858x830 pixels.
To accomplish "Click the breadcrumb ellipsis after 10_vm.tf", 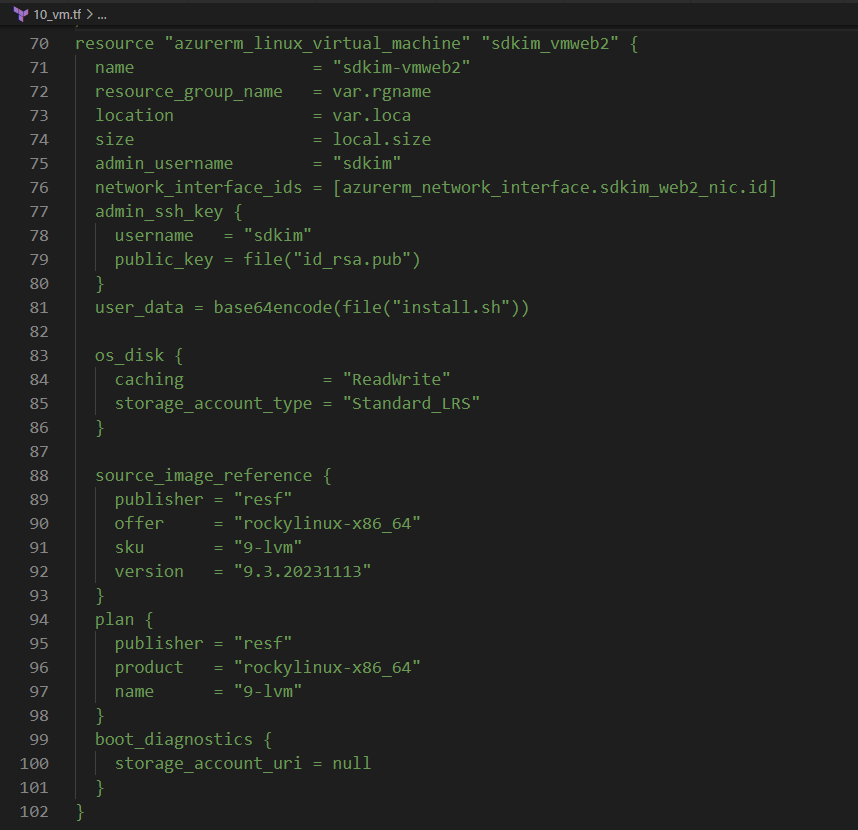I will pyautogui.click(x=102, y=16).
